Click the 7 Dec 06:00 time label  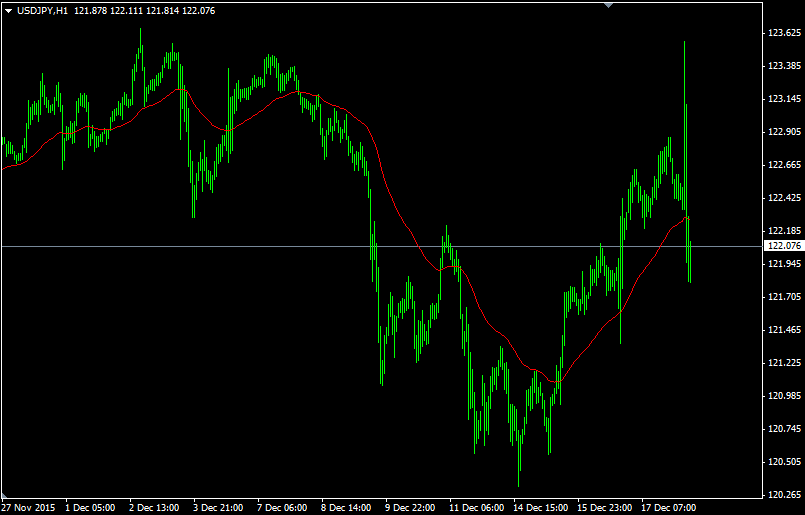(x=283, y=508)
